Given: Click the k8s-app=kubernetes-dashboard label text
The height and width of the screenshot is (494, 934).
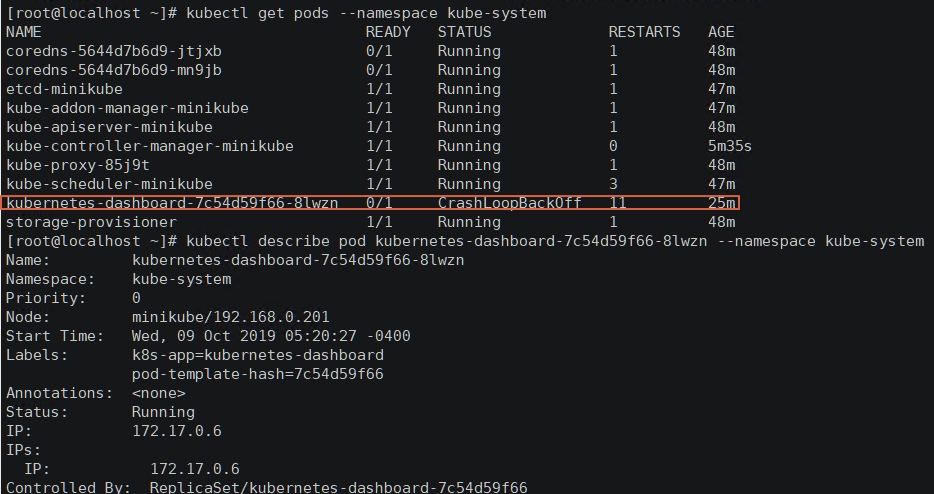Looking at the screenshot, I should [258, 355].
